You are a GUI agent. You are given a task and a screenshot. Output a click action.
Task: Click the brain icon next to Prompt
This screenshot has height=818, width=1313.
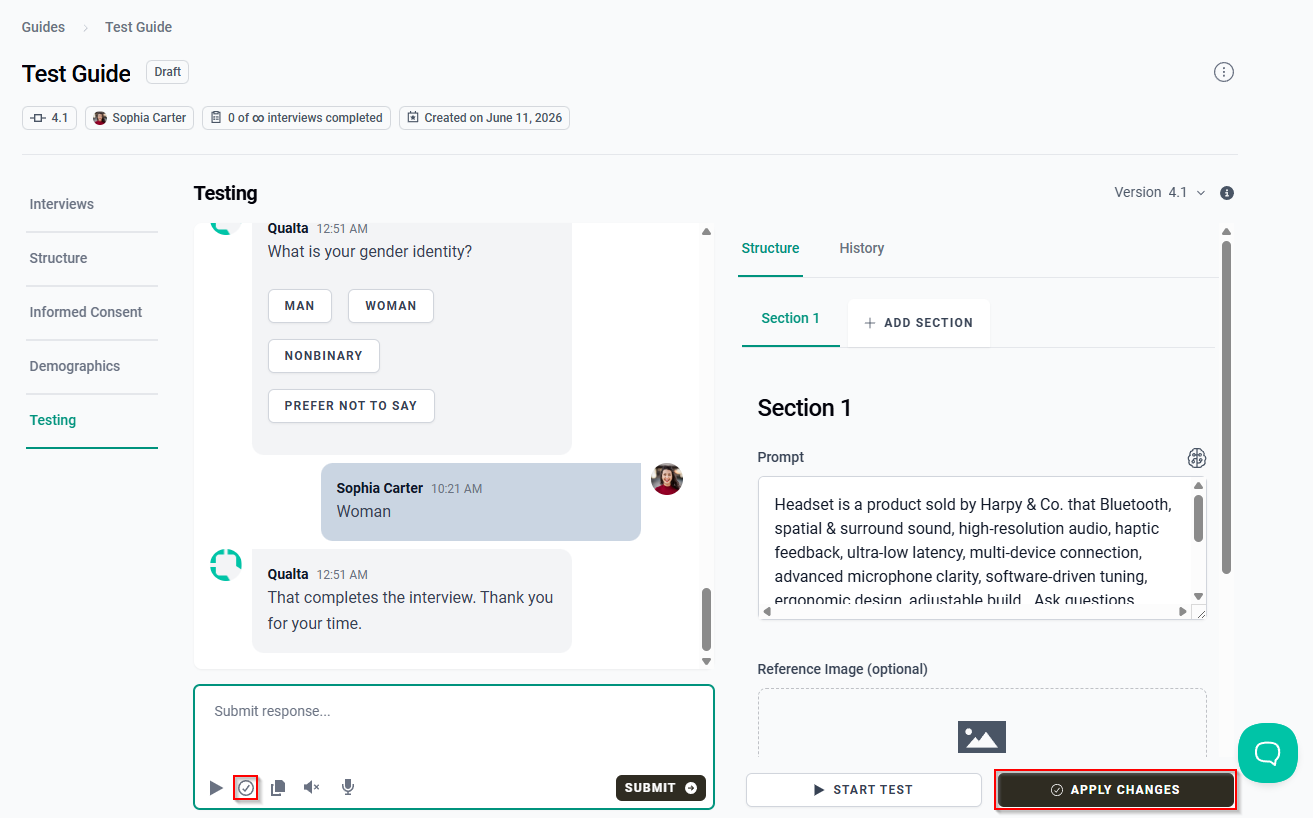(x=1196, y=458)
